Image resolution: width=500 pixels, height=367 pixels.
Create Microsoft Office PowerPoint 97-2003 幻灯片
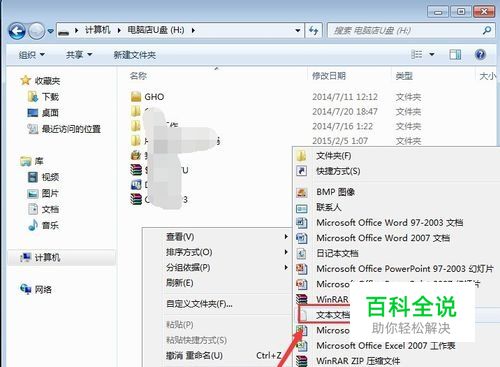(397, 269)
